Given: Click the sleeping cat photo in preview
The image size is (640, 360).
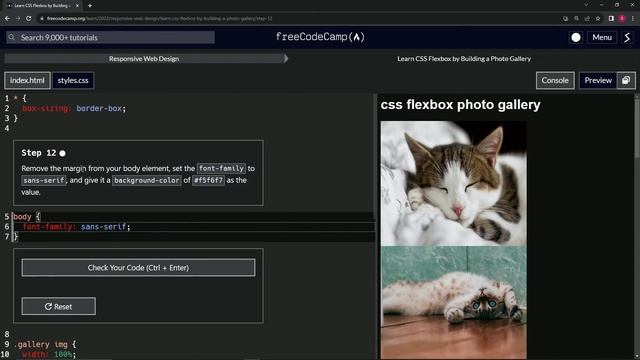Looking at the screenshot, I should pos(453,183).
